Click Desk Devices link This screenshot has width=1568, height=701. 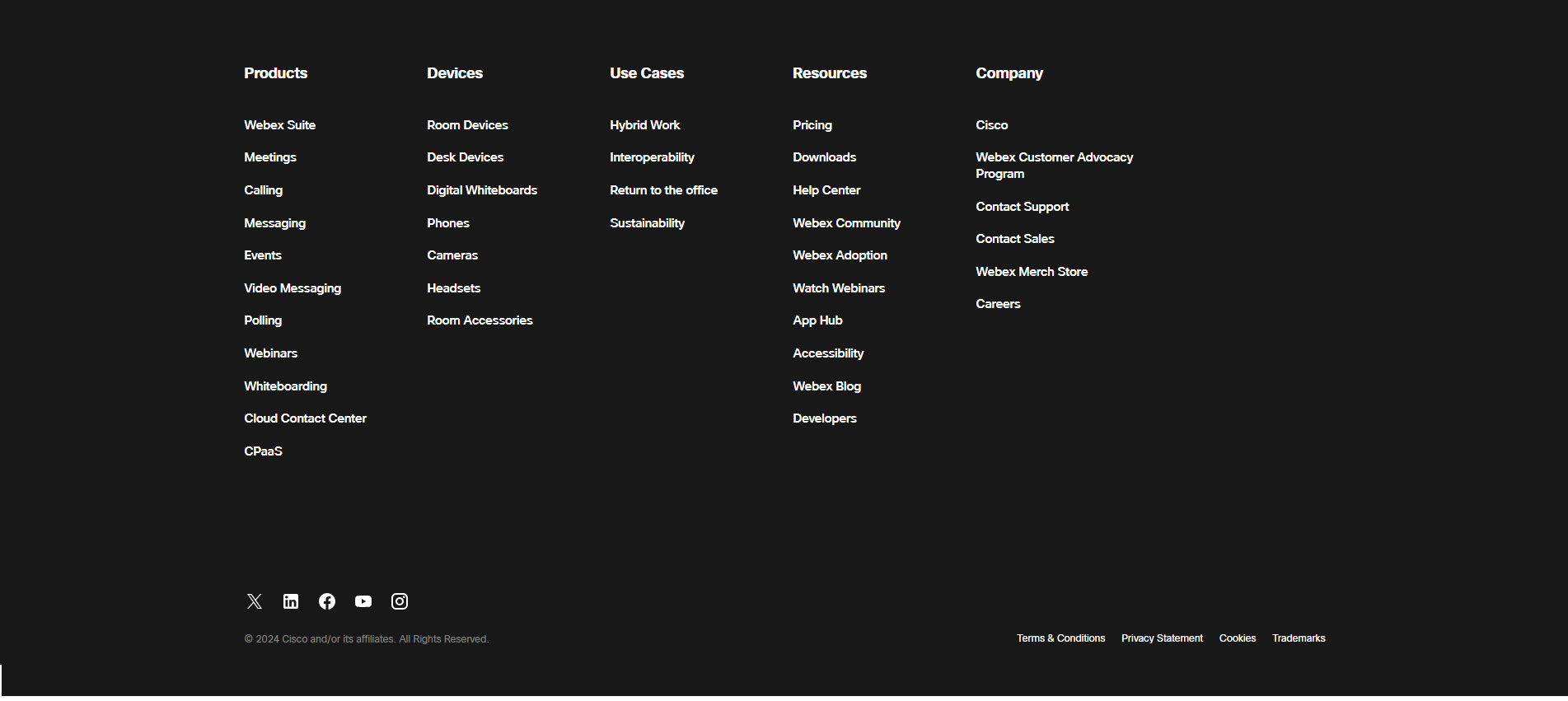coord(466,157)
